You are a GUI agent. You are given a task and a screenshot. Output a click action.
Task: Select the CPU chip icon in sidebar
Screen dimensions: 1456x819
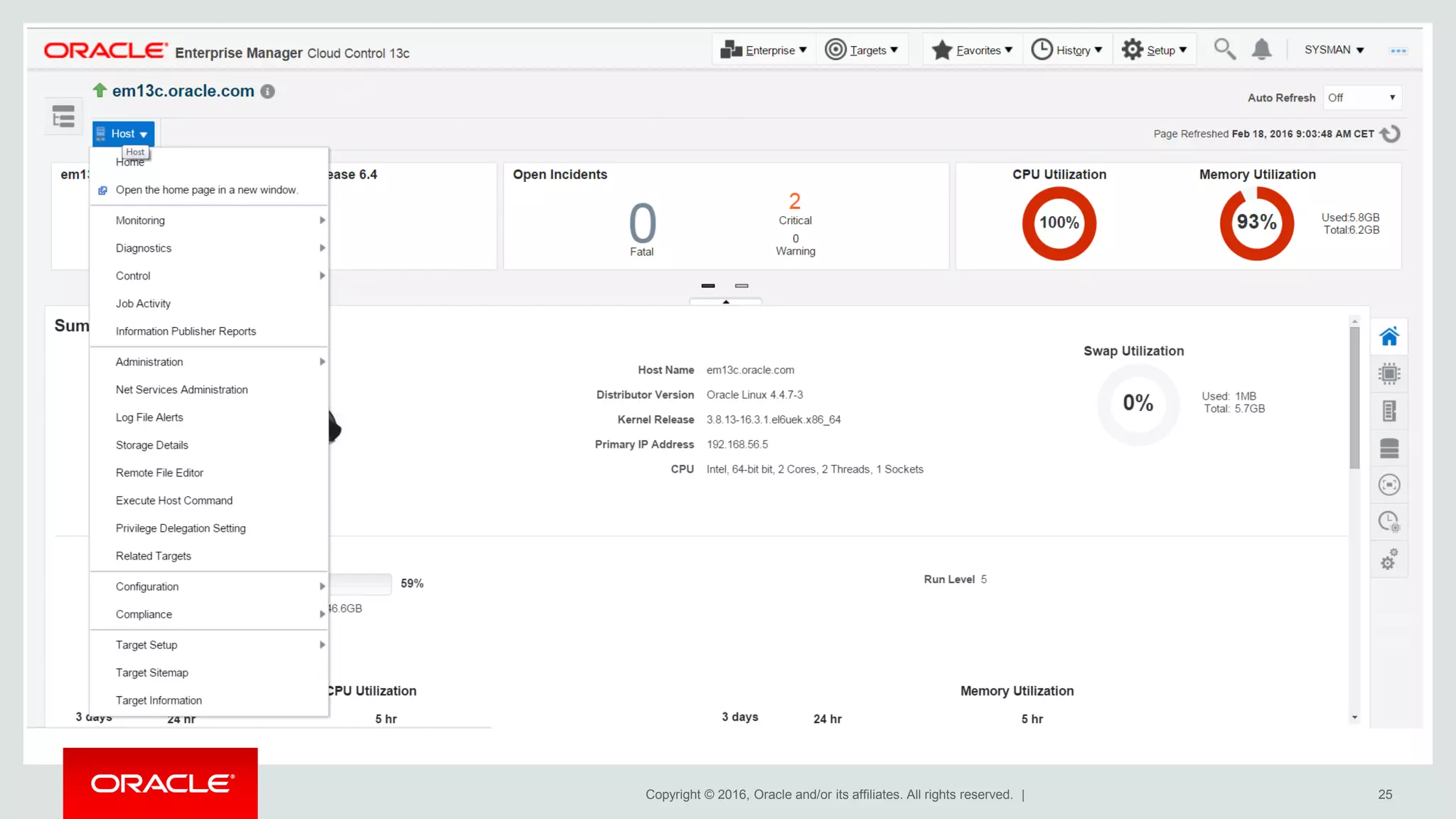point(1389,373)
